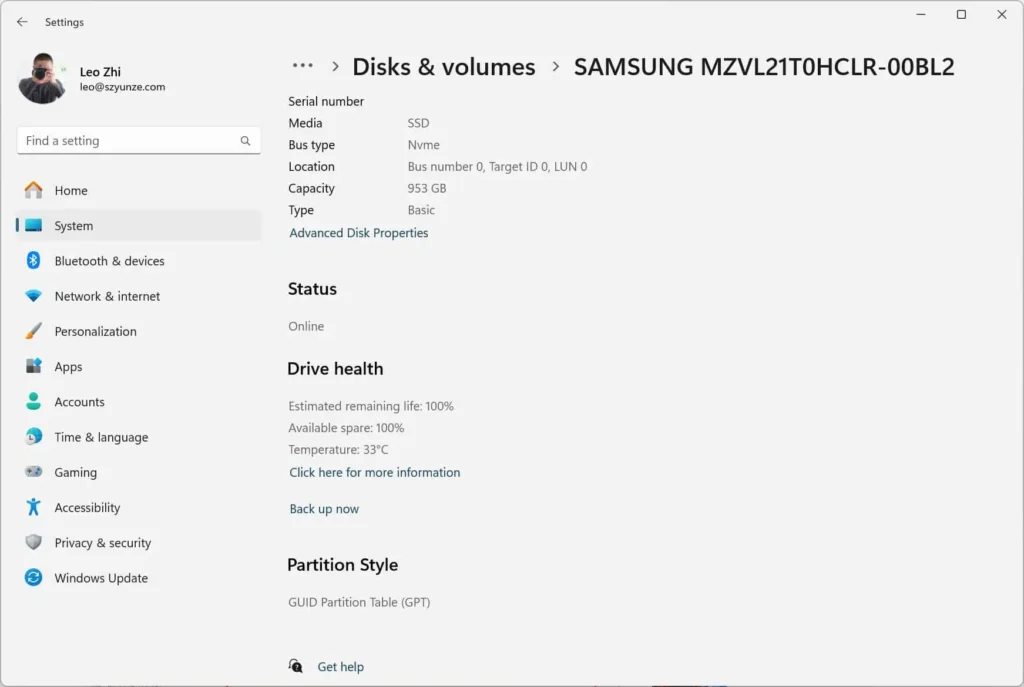Click the Apps icon in sidebar
Viewport: 1024px width, 687px height.
click(33, 366)
